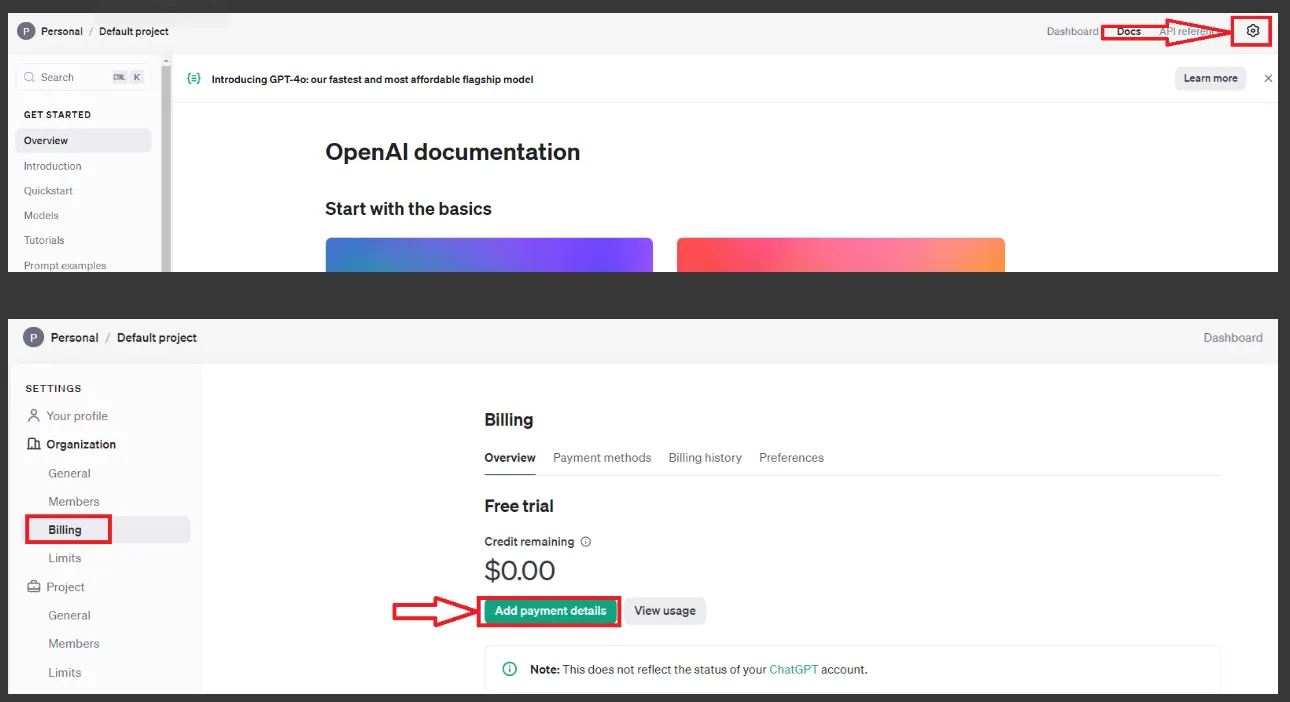
Task: Switch to the Overview billing tab
Action: tap(510, 457)
